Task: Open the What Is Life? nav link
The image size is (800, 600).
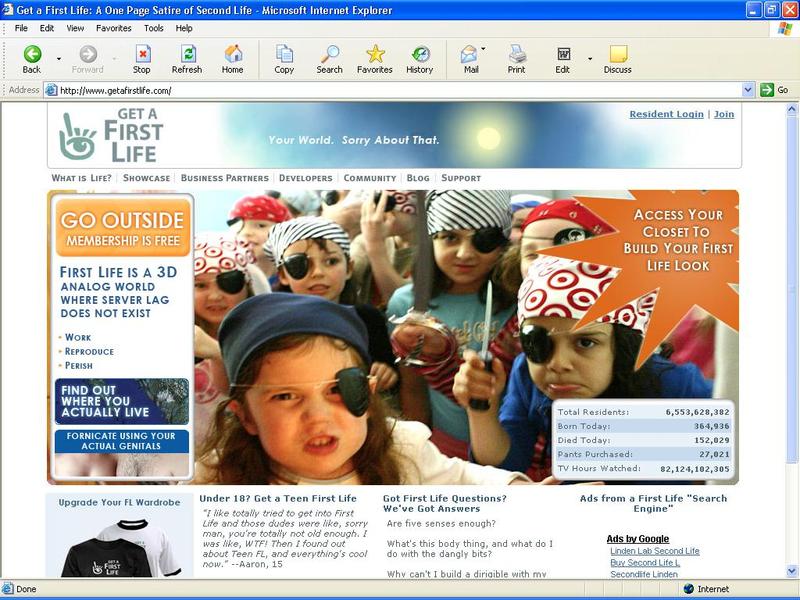Action: point(81,178)
